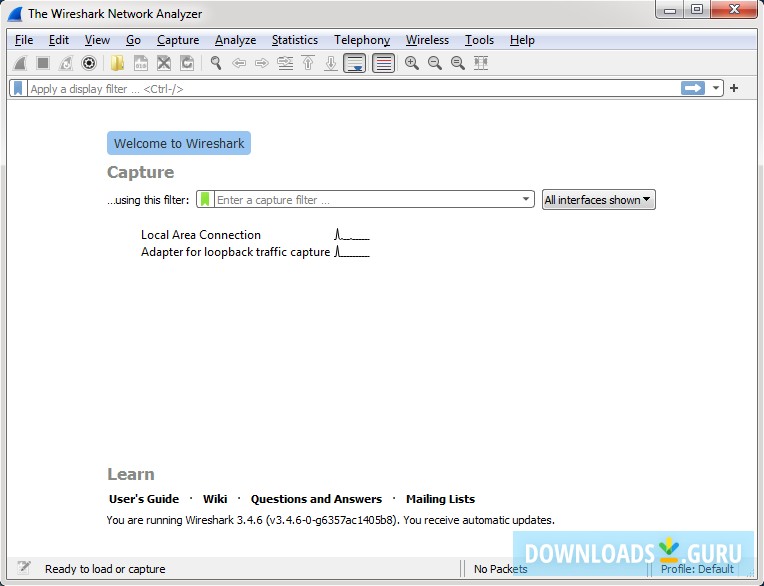The width and height of the screenshot is (764, 586).
Task: Restart current capture toolbar icon
Action: pos(66,63)
